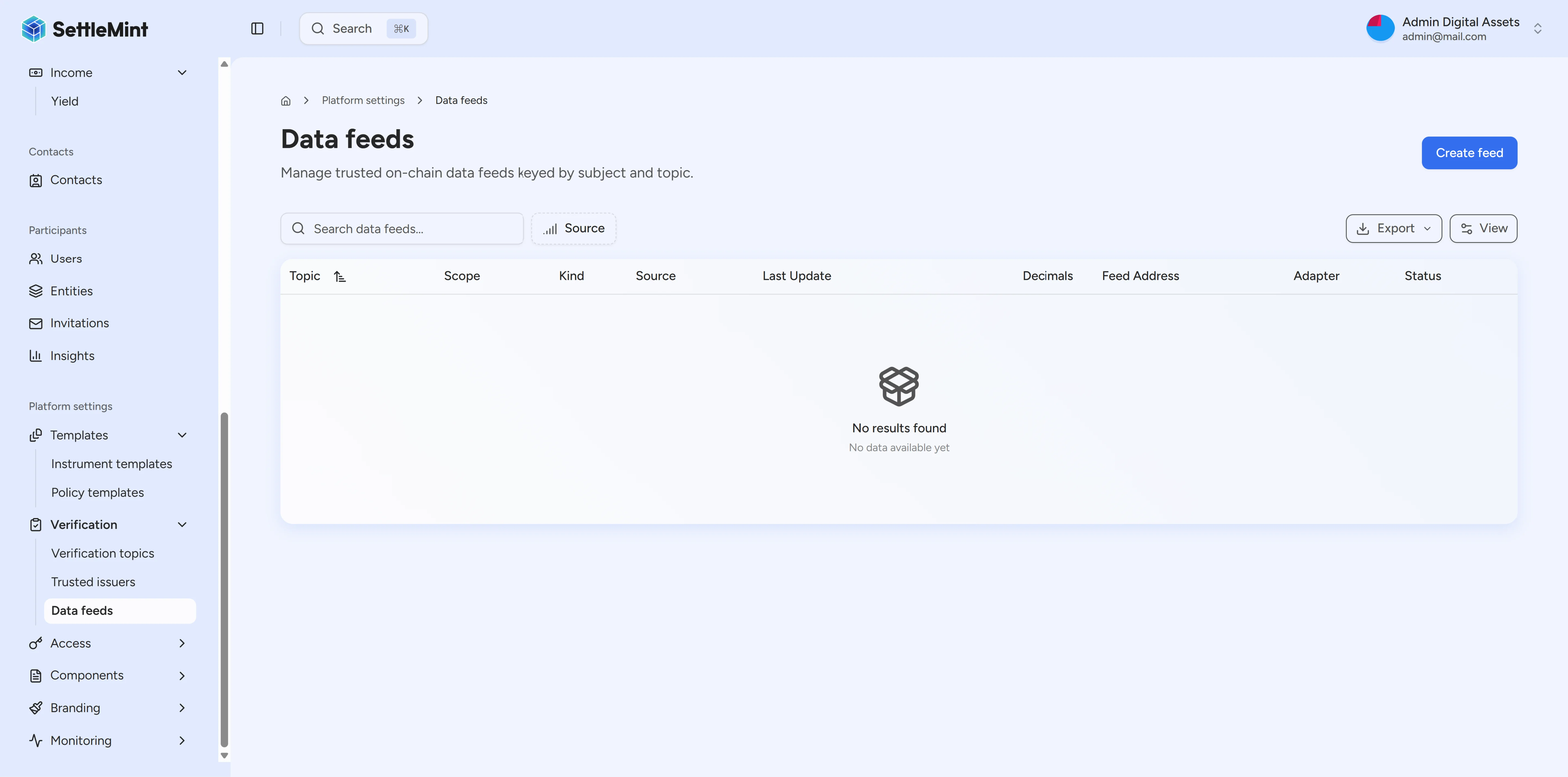Select Trusted issuers in the sidebar

point(93,582)
